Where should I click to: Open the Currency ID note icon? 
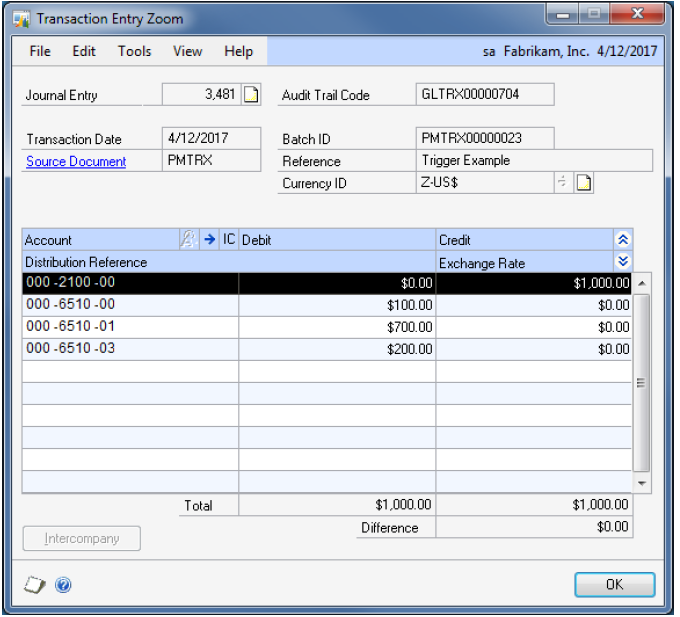coord(583,183)
